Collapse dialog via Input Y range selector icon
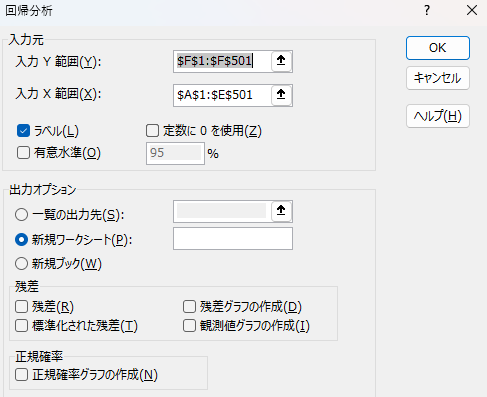This screenshot has height=397, width=487. [281, 61]
